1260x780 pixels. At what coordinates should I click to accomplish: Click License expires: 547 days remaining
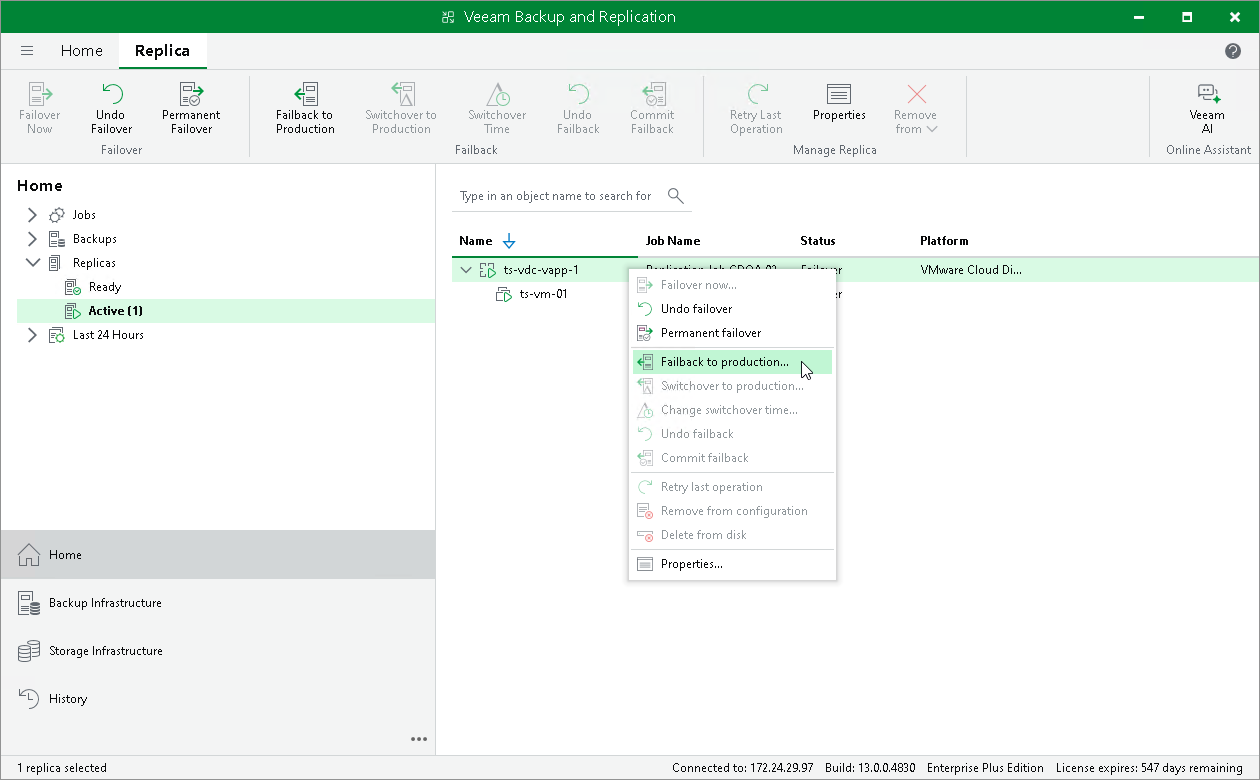[1150, 768]
